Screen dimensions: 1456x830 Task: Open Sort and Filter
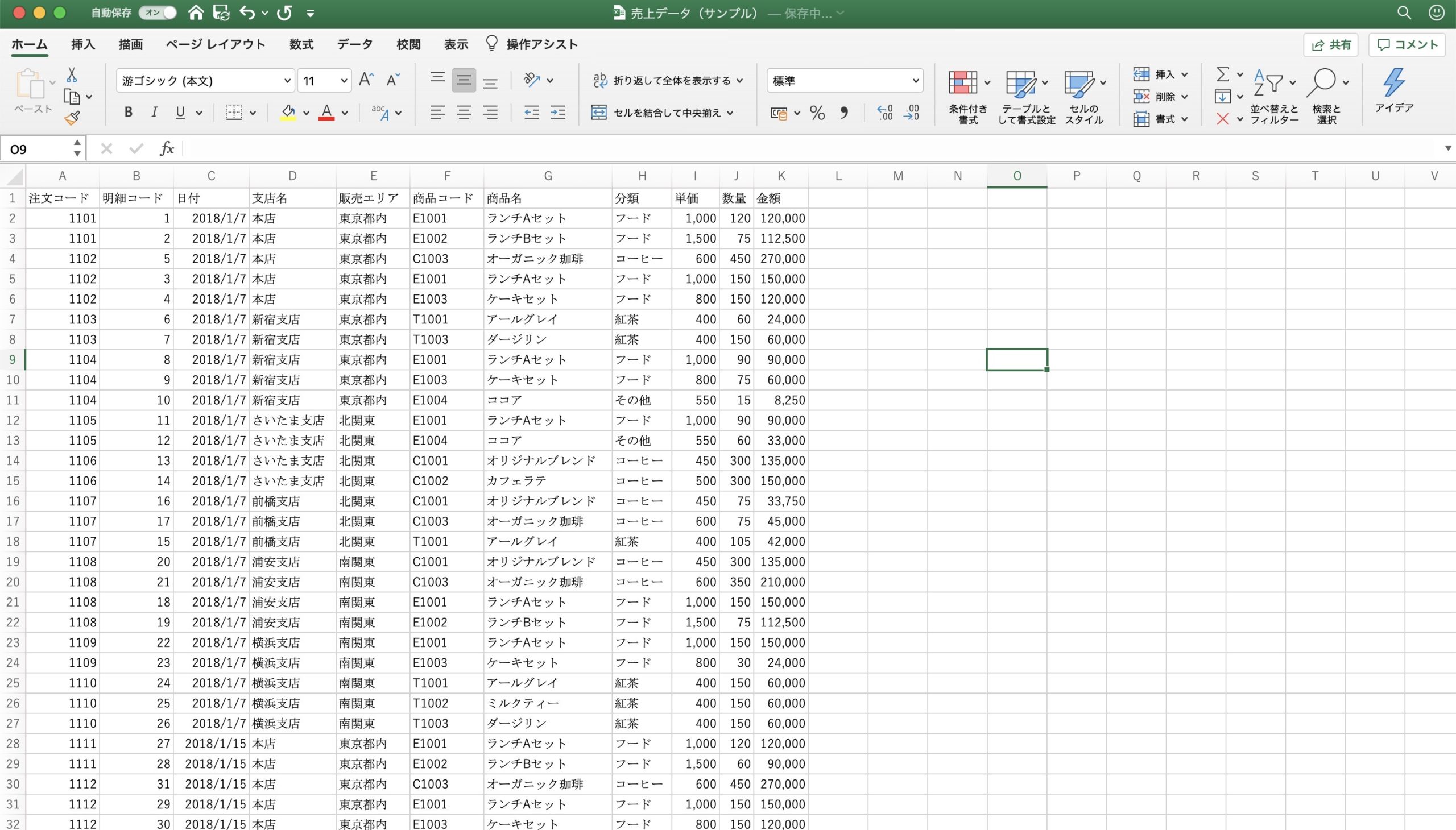[x=1274, y=97]
